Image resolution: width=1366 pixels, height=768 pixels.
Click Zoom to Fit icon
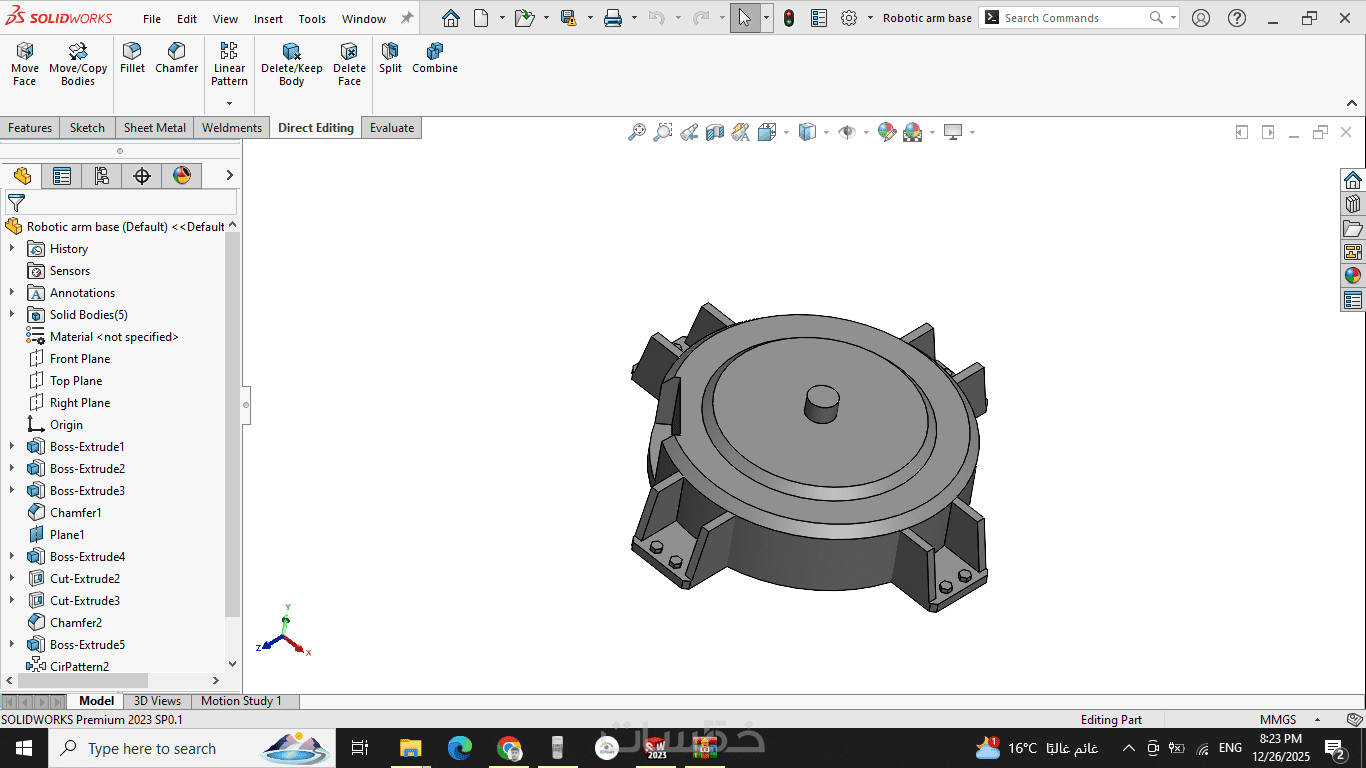636,132
